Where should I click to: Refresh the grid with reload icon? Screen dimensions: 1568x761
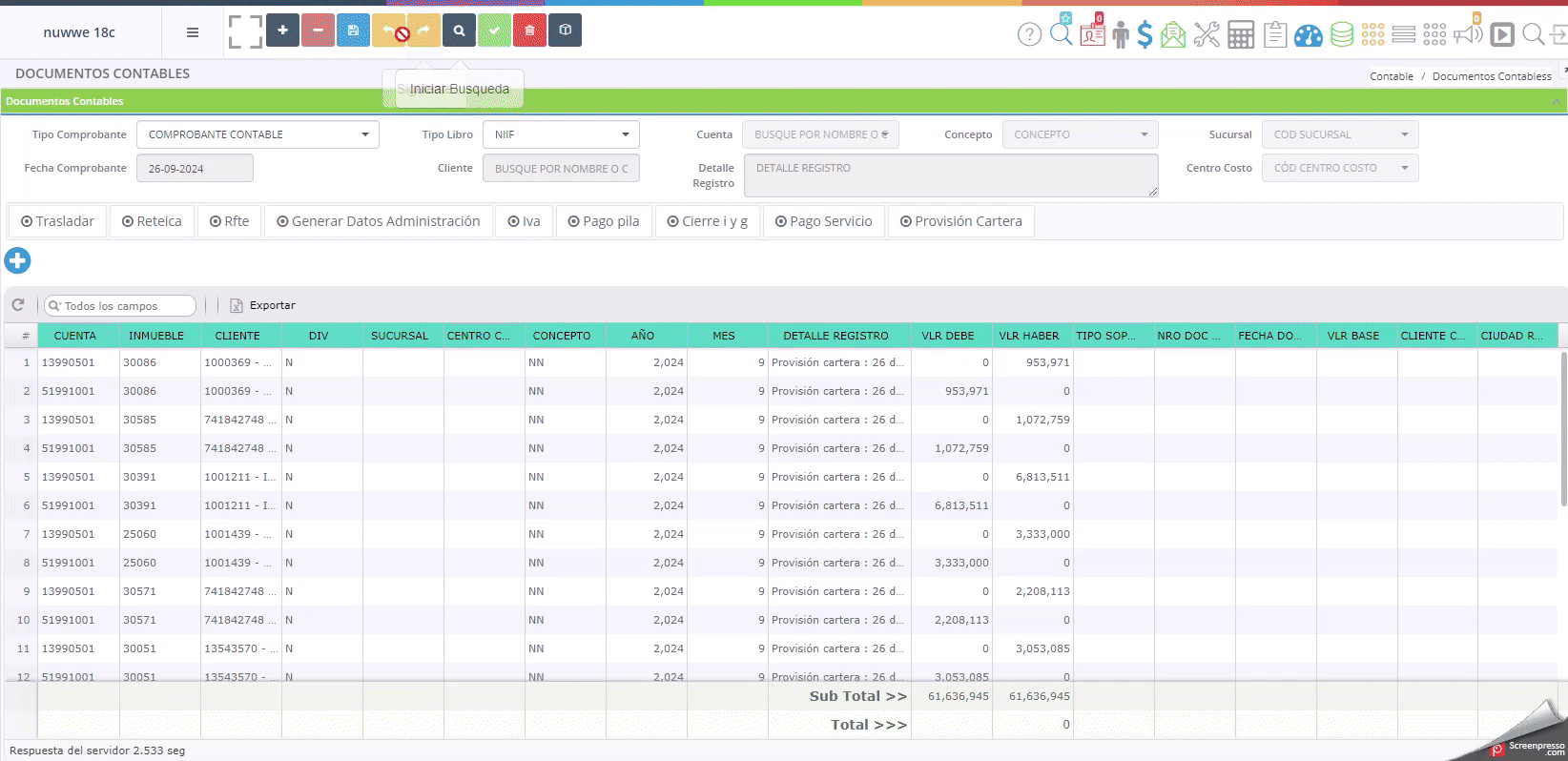[x=18, y=305]
